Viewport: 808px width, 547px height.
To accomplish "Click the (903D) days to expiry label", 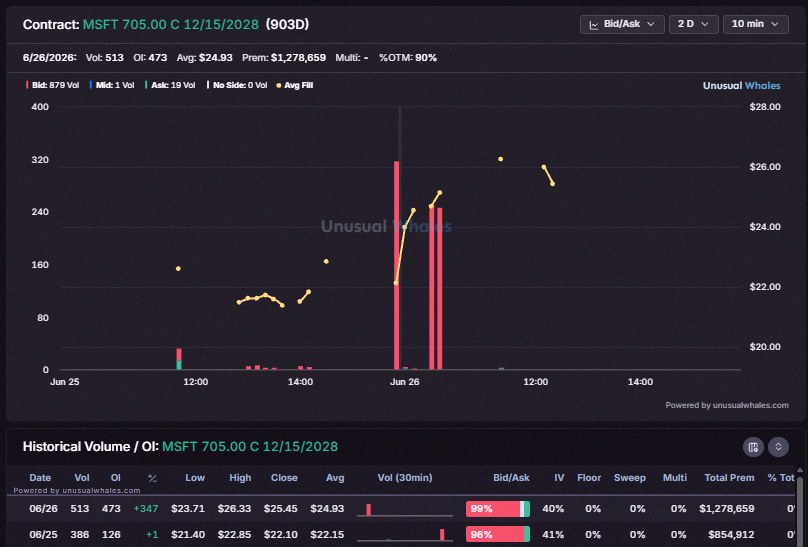I will point(287,25).
